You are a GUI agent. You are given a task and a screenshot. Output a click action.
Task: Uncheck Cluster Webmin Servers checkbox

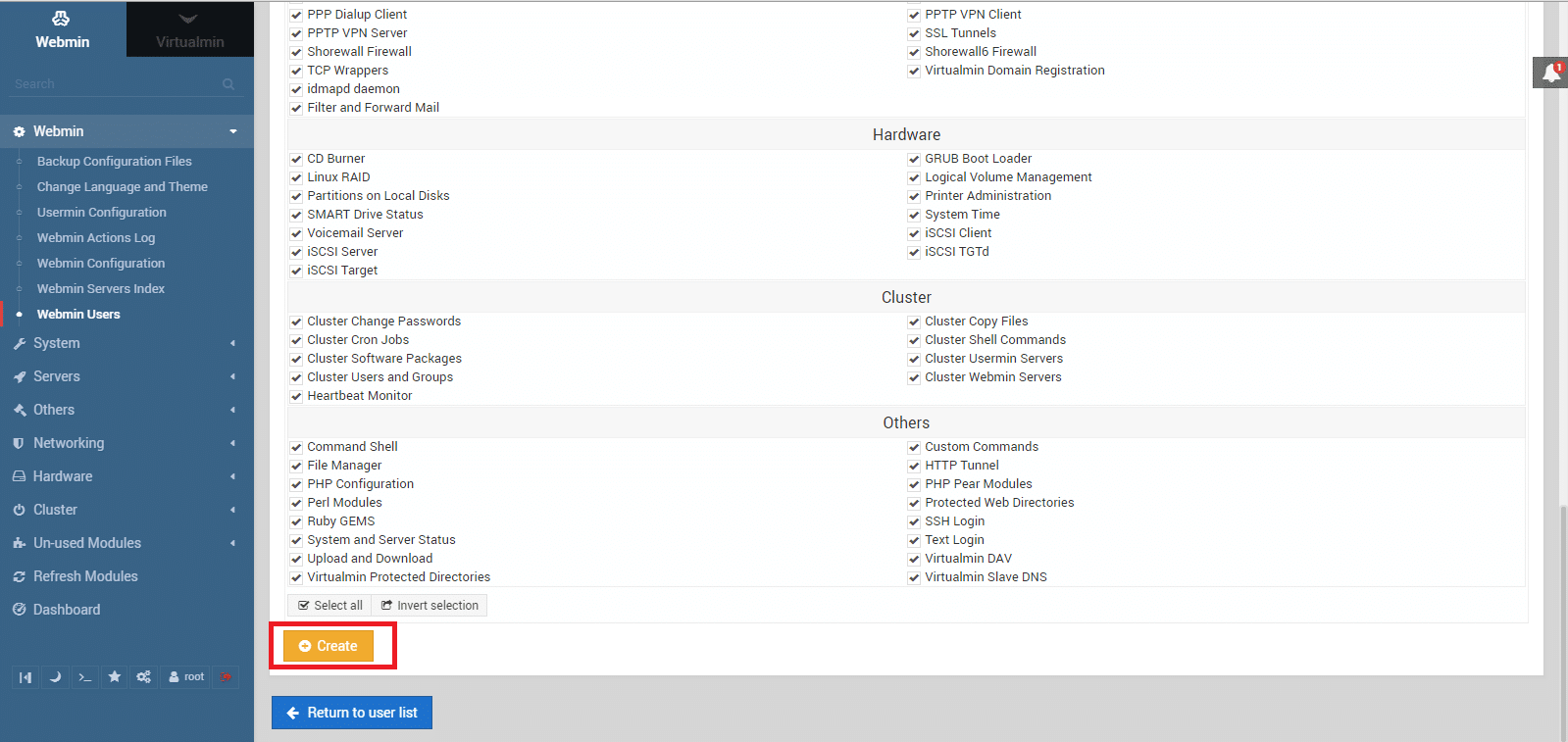coord(914,377)
